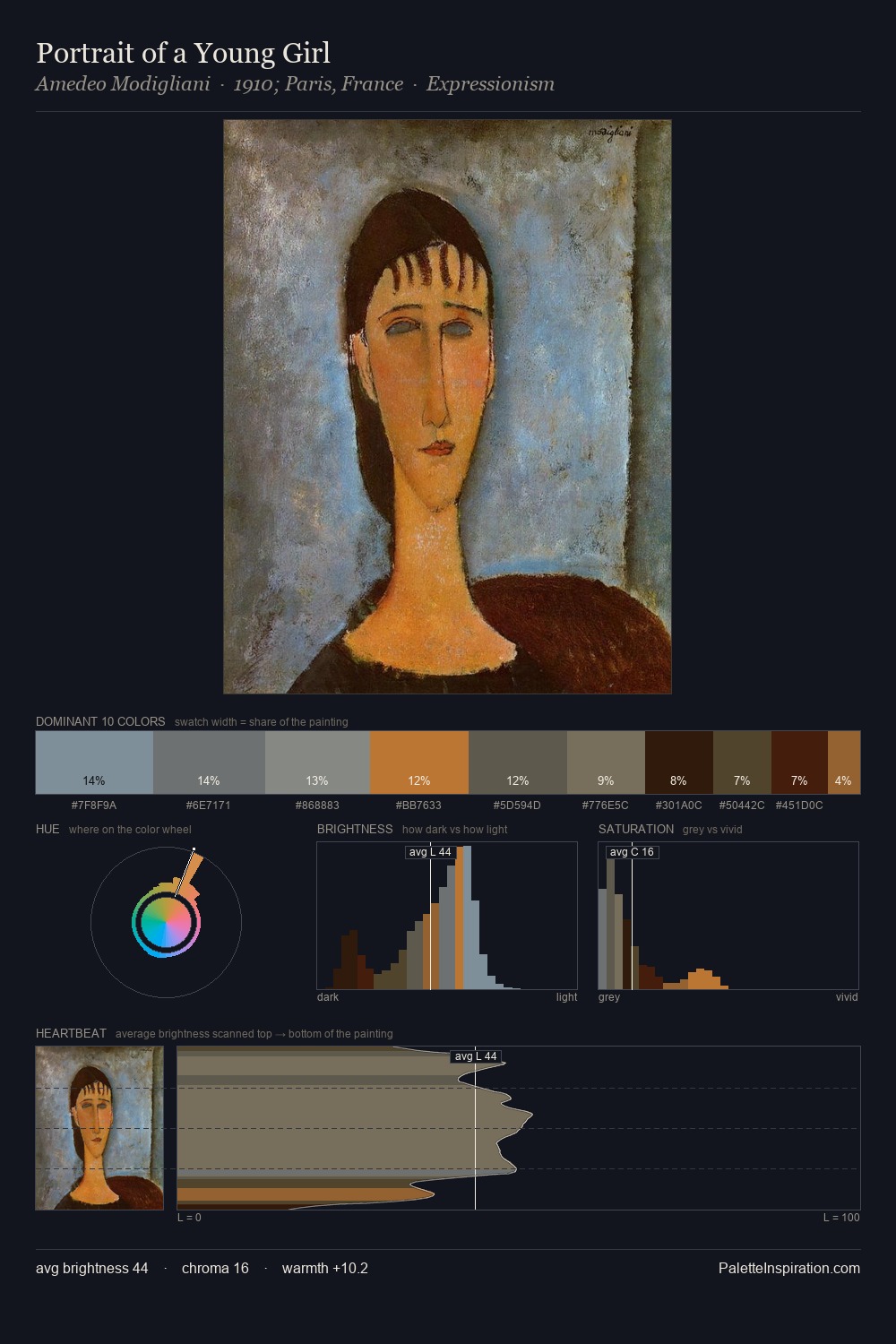Screen dimensions: 896x1344
Task: Click the hex code '#776E5C'
Action: pyautogui.click(x=606, y=806)
